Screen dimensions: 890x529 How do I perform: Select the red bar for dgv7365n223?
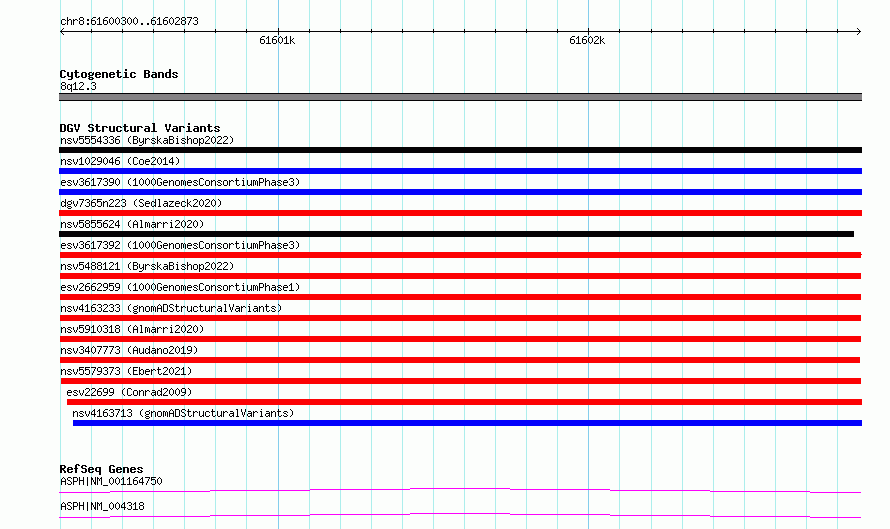[x=460, y=213]
